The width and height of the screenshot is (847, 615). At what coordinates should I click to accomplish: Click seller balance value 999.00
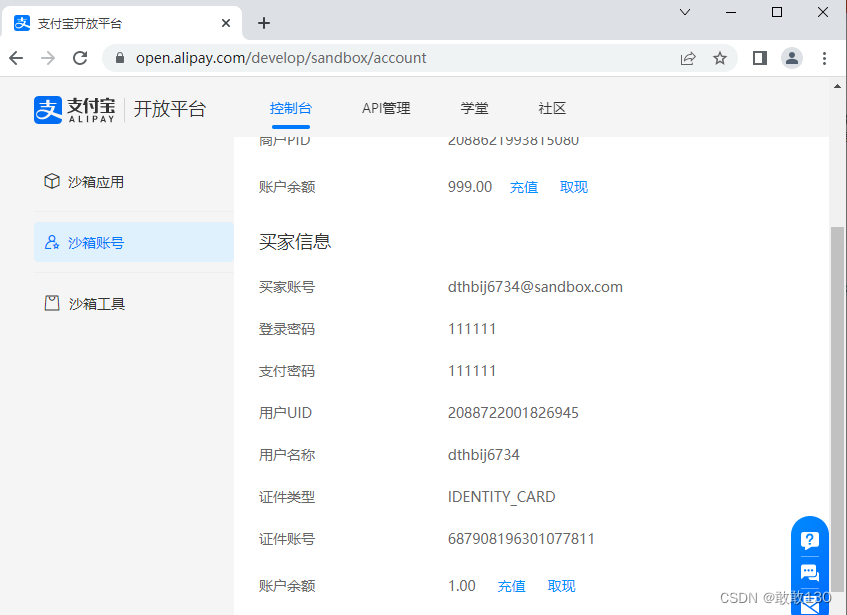coord(470,187)
